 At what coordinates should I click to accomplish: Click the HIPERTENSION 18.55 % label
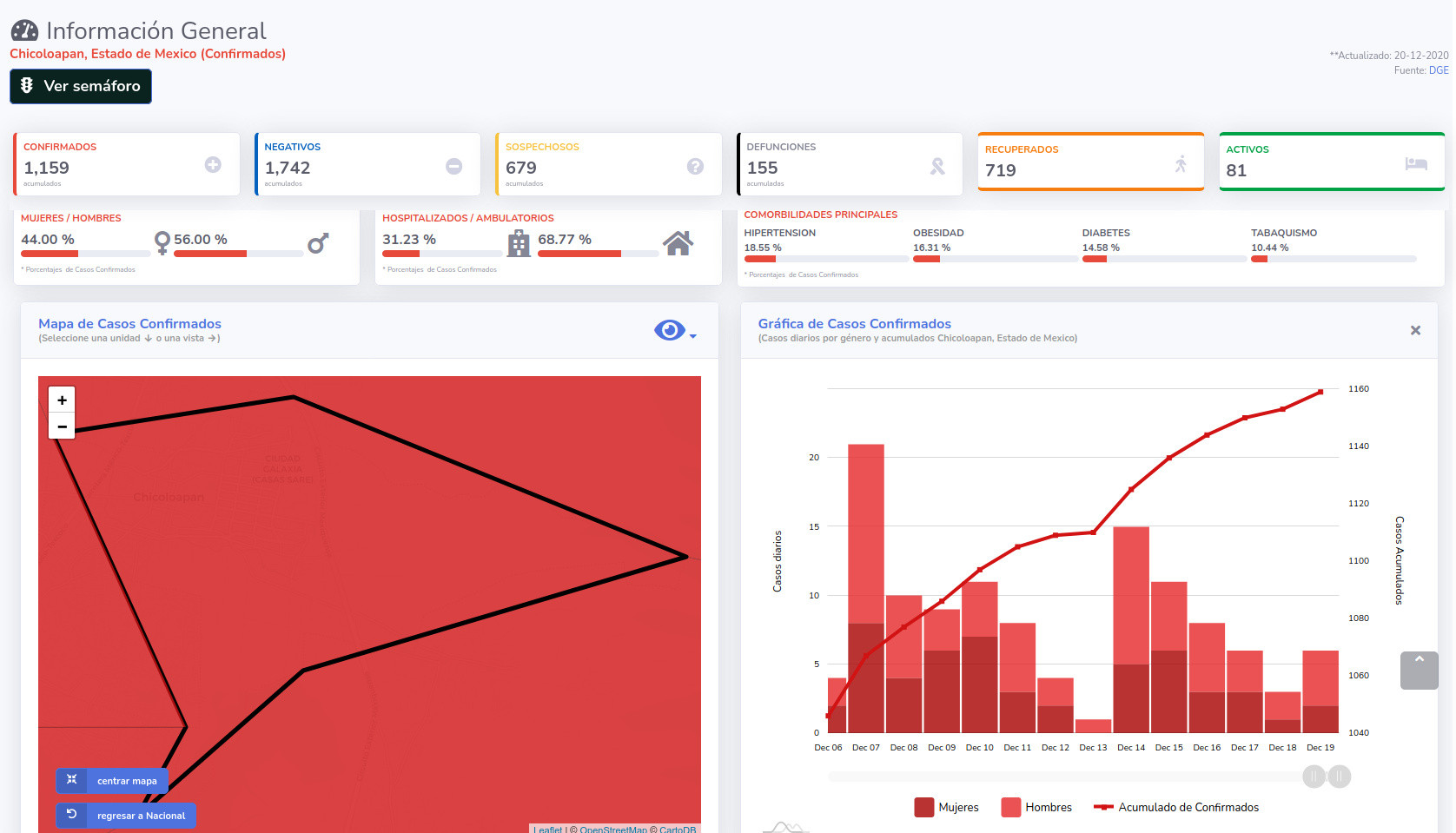point(780,241)
